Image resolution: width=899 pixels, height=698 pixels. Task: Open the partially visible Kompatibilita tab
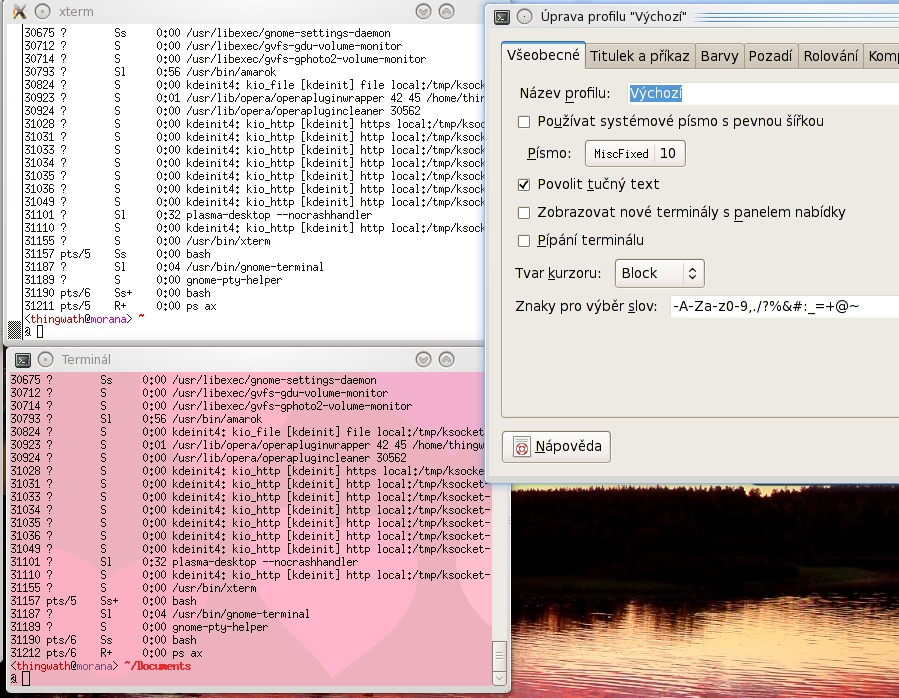[x=882, y=56]
